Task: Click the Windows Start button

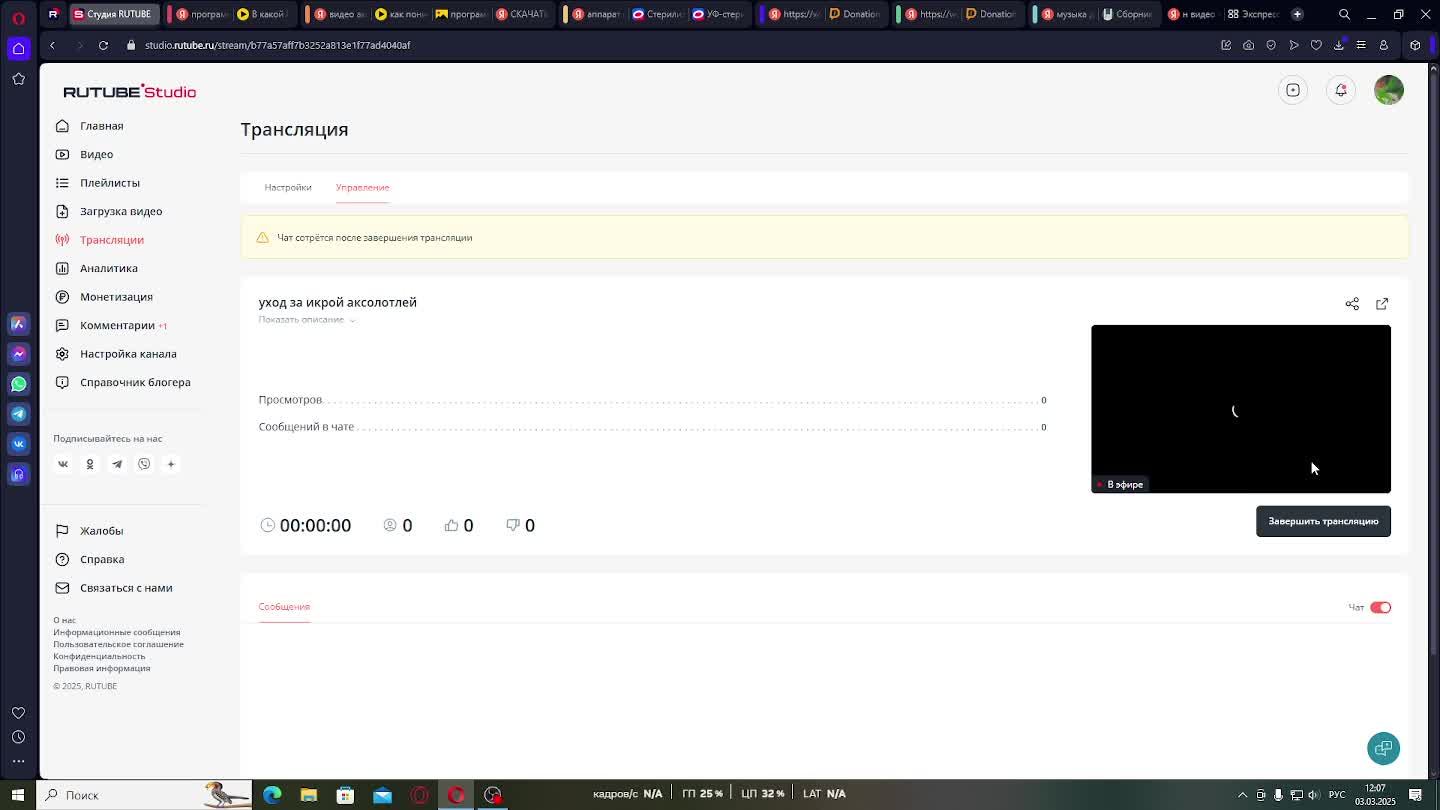Action: click(17, 795)
